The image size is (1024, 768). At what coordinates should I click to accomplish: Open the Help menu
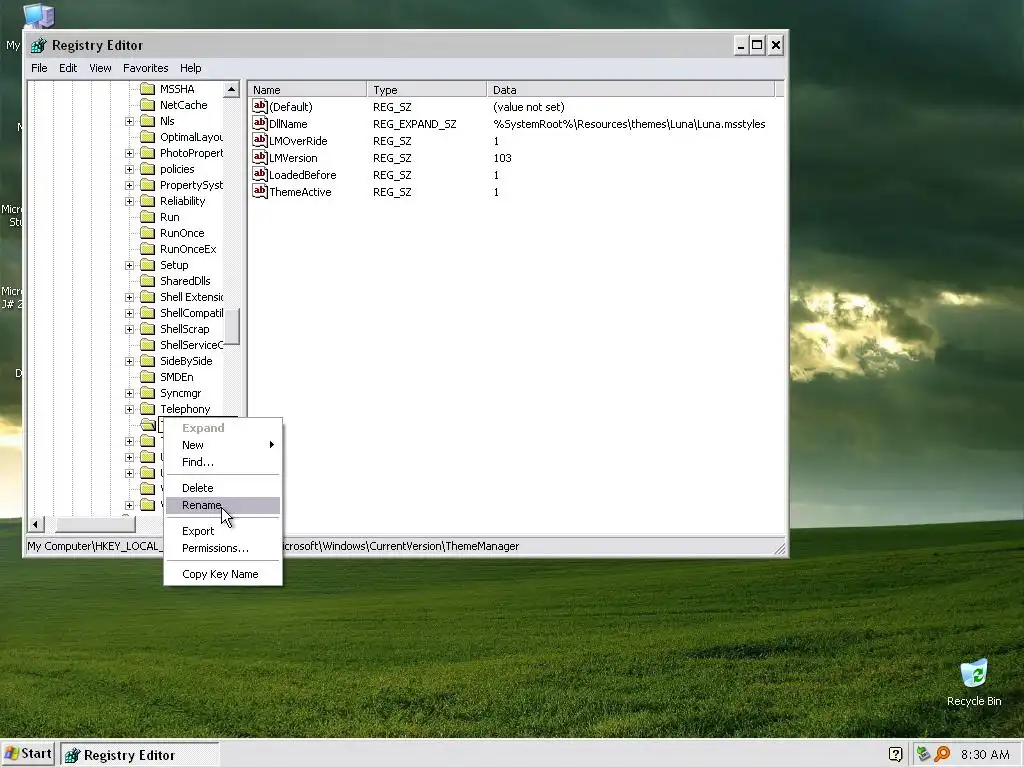coord(191,68)
